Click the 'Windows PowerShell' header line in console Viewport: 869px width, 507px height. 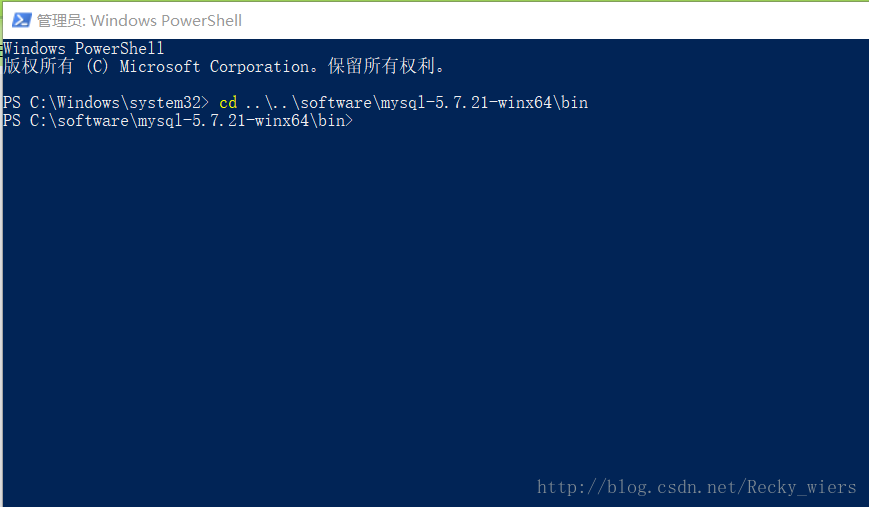click(x=84, y=48)
